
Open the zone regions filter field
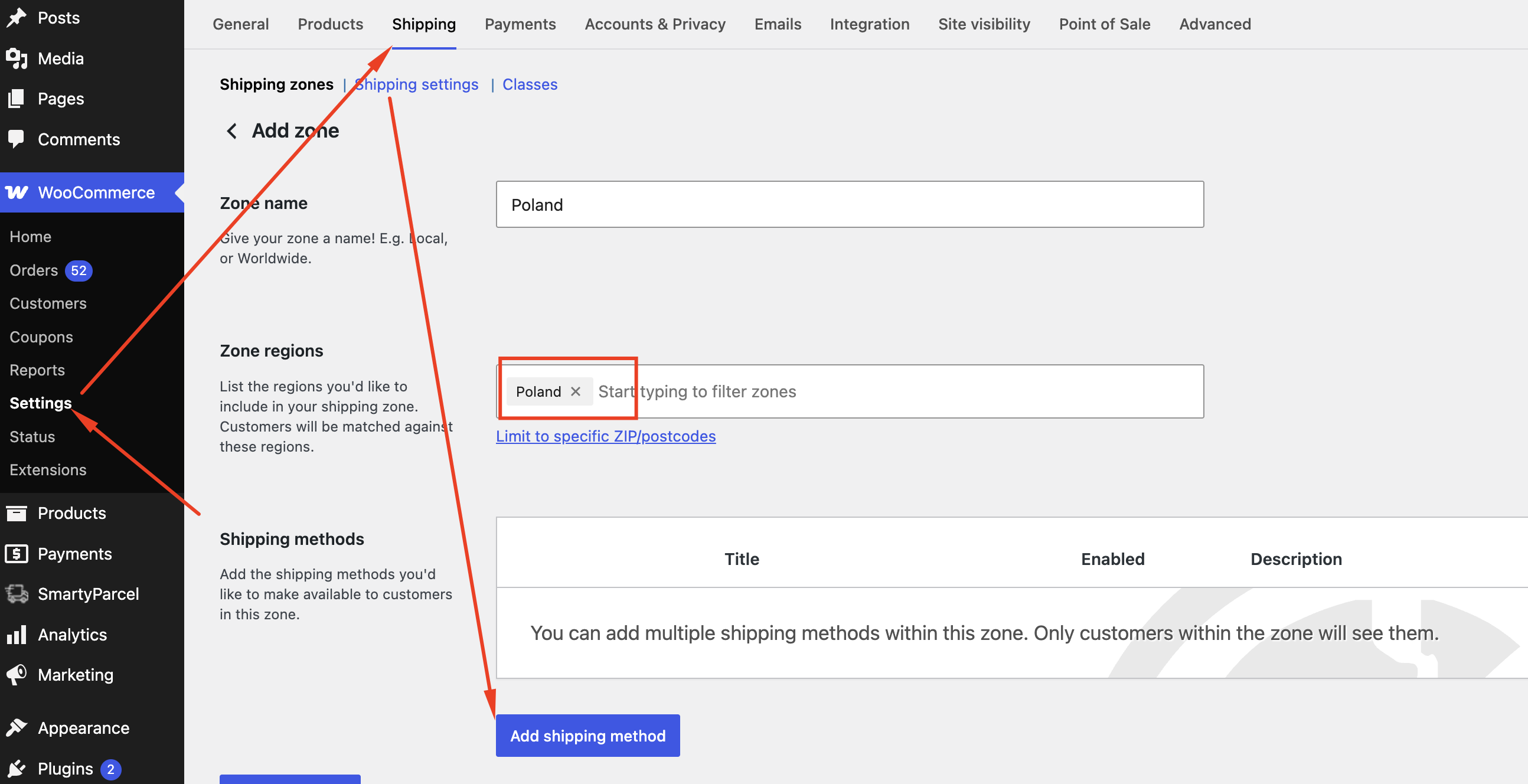pyautogui.click(x=896, y=391)
